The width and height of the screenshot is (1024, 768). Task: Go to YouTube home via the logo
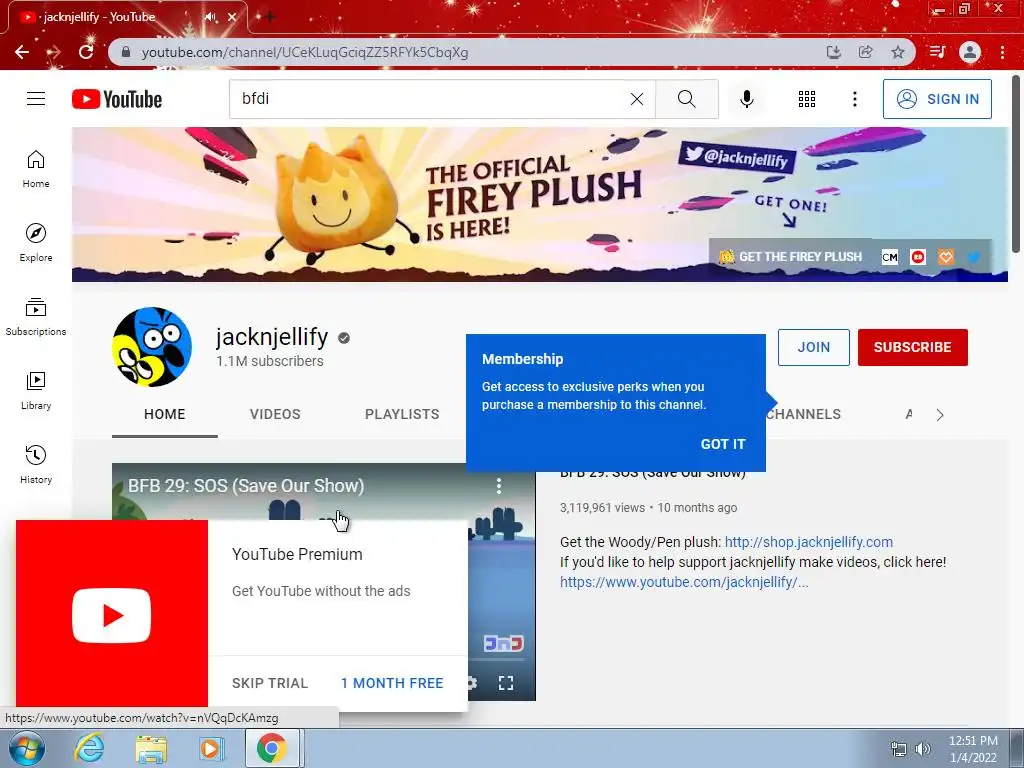tap(117, 99)
